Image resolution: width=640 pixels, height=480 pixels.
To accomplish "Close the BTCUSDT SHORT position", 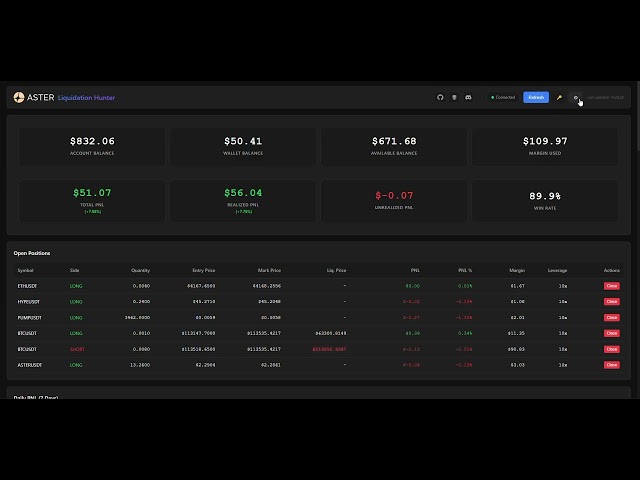I will pos(611,349).
